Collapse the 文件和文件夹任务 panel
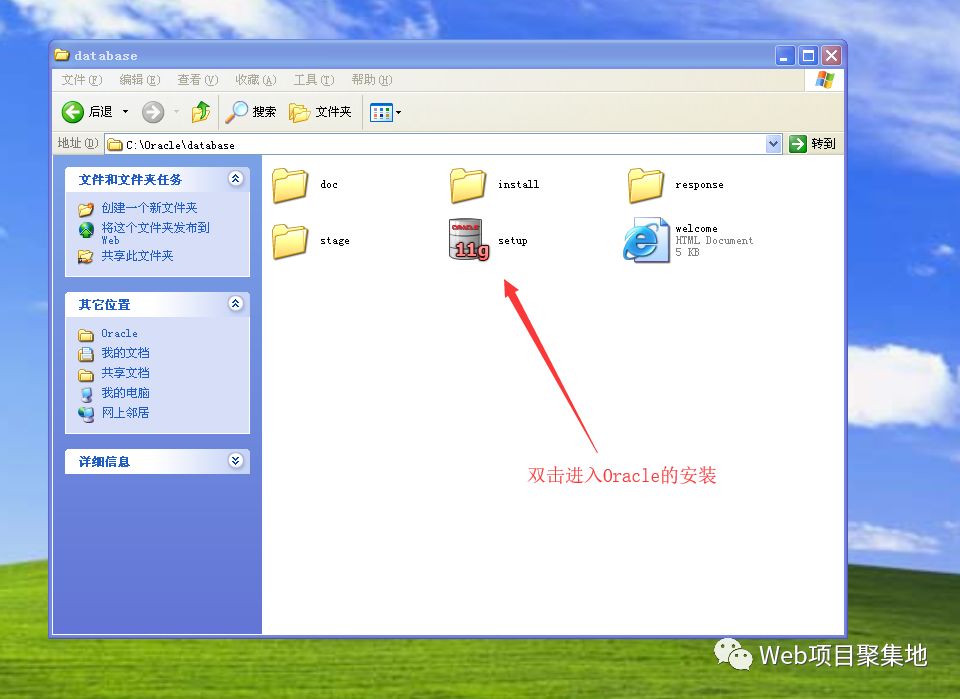Viewport: 960px width, 699px height. [235, 179]
